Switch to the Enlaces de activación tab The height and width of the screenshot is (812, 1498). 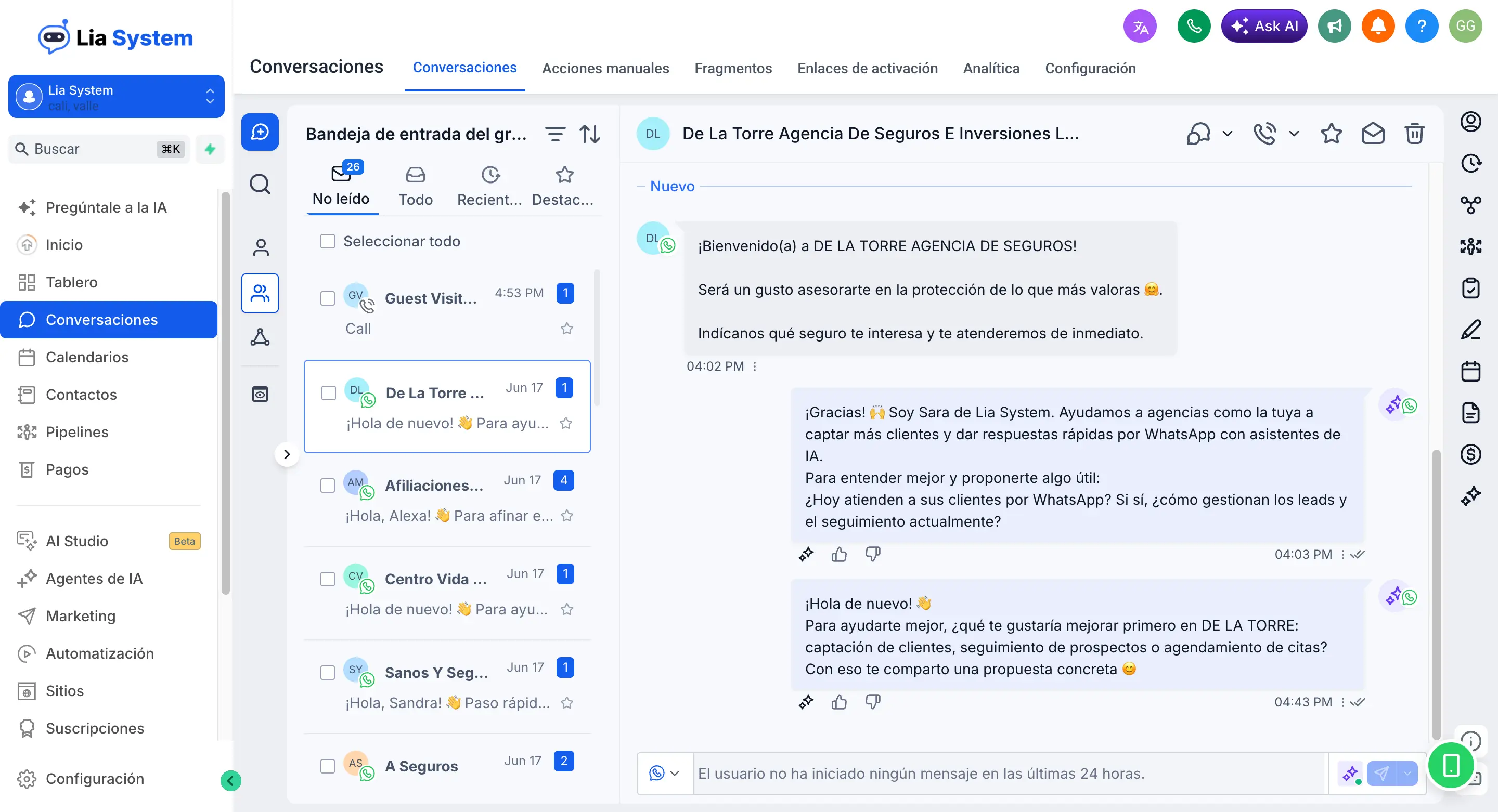coord(867,68)
